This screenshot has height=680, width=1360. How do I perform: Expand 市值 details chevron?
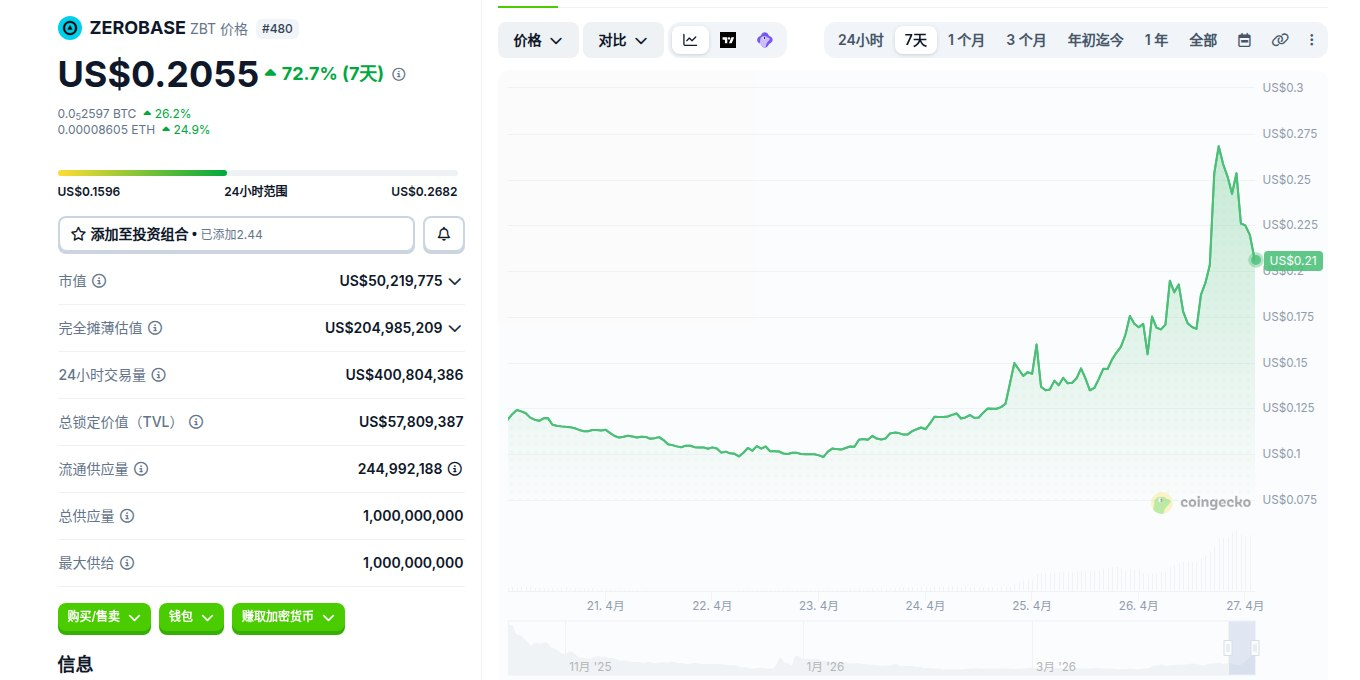pos(455,282)
